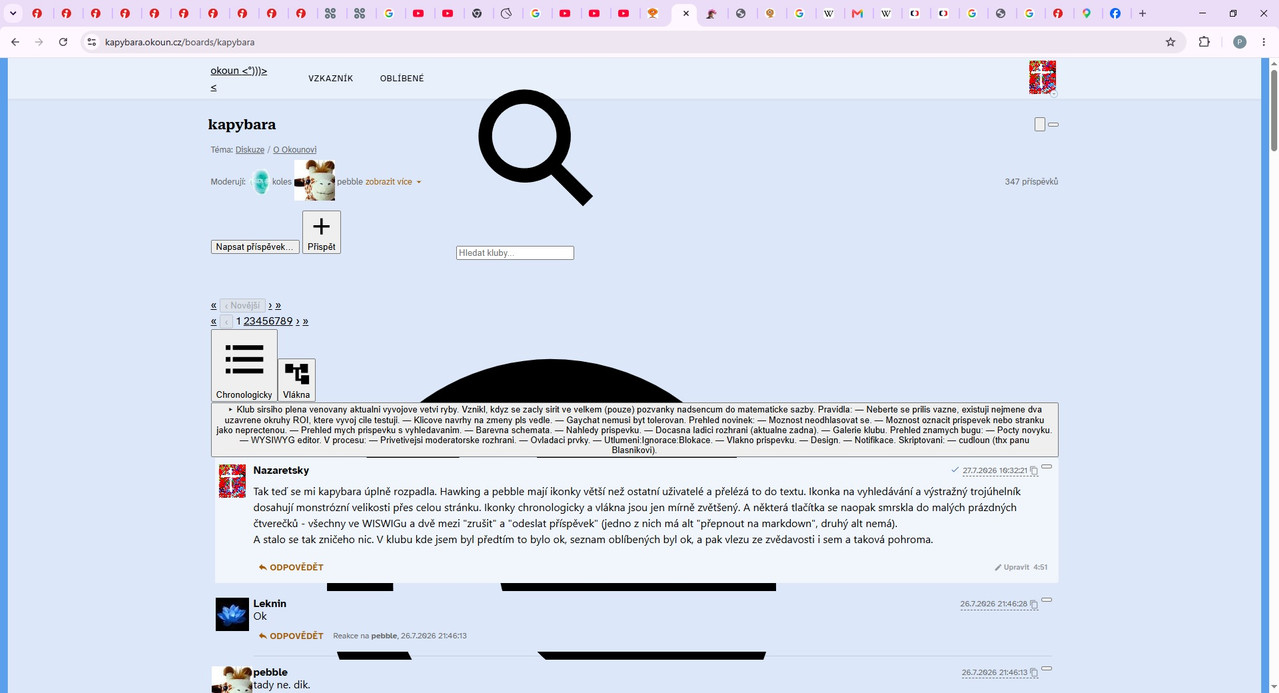Image resolution: width=1279 pixels, height=693 pixels.
Task: Open the user profile avatar in page header
Action: tap(1042, 77)
